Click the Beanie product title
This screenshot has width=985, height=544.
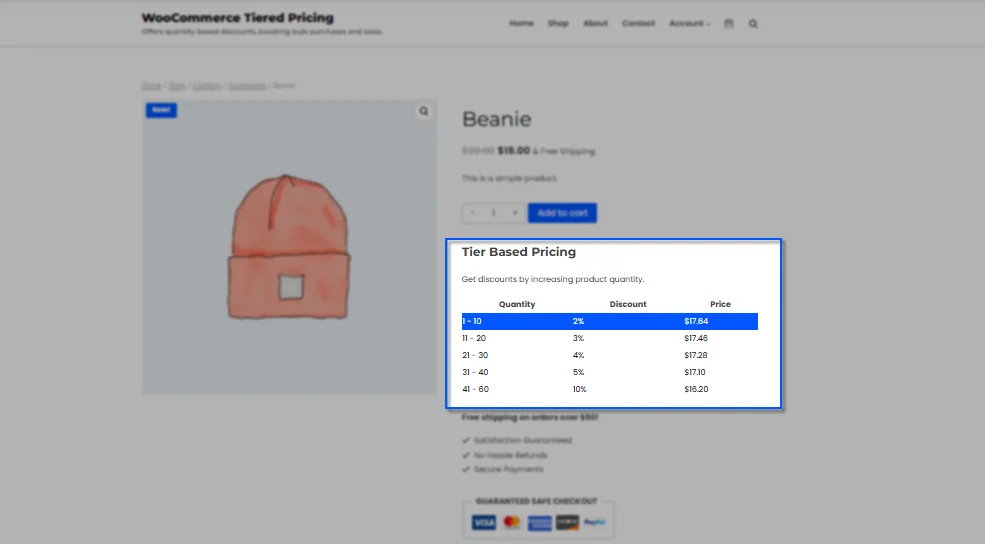(x=497, y=119)
